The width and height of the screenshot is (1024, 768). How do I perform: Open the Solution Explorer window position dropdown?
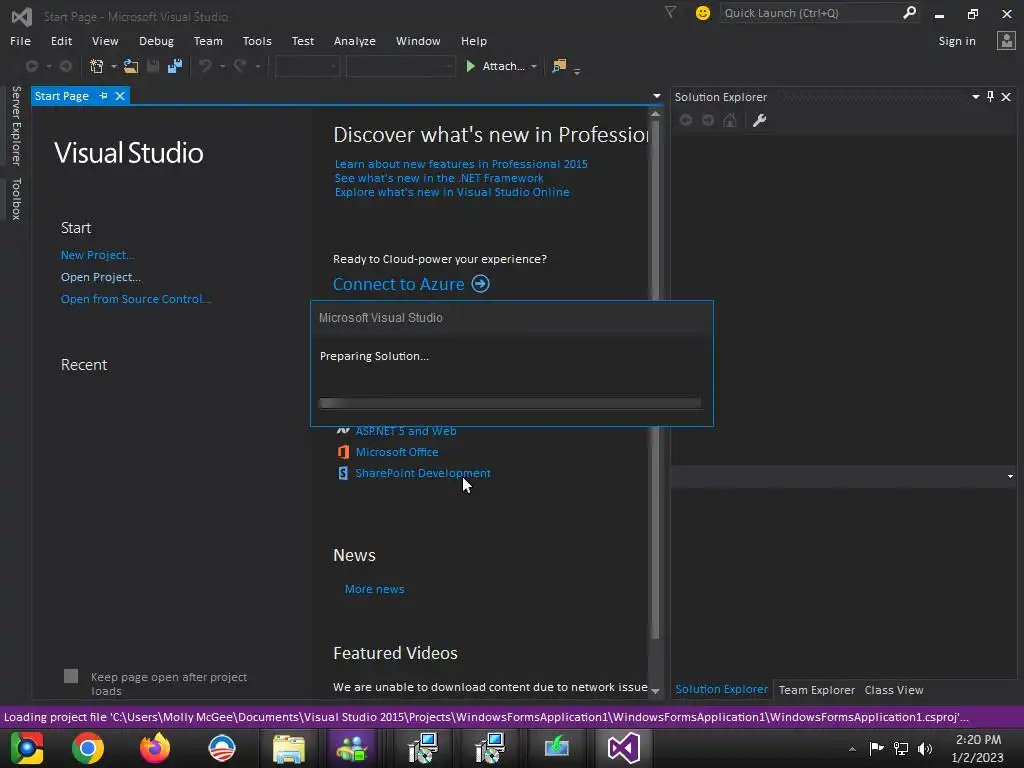976,97
